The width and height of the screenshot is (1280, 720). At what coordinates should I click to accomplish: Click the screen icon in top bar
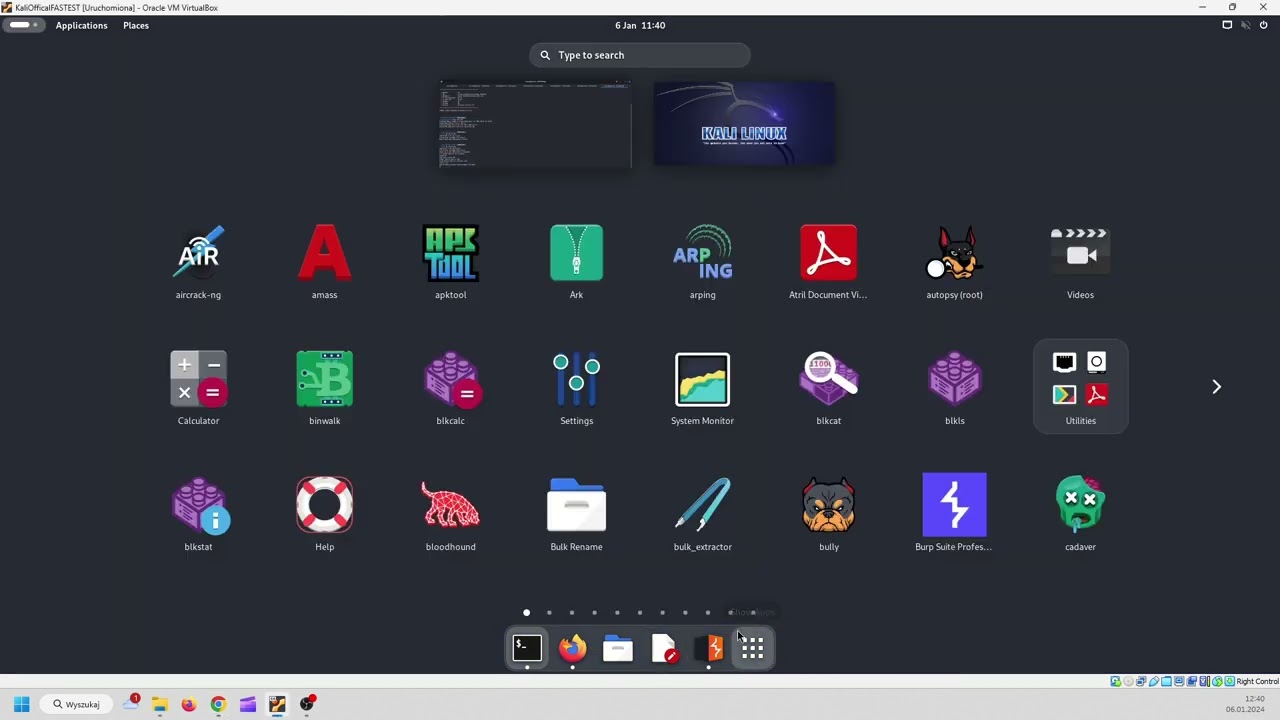[x=1227, y=25]
